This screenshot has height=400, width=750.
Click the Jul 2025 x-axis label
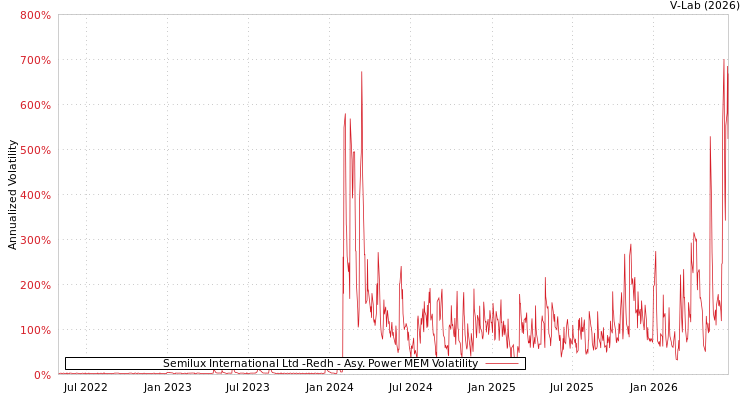coord(572,388)
